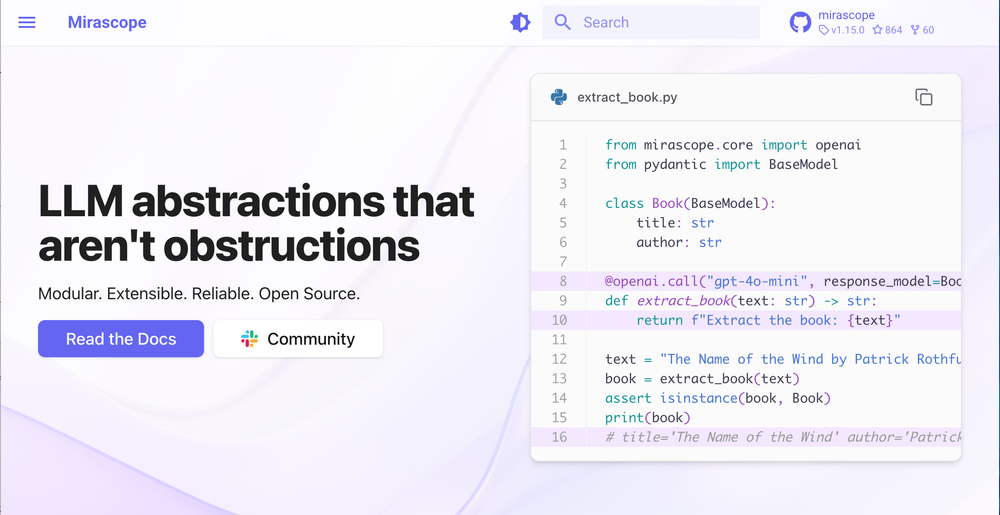
Task: Select the extract_book.py file name
Action: point(627,97)
